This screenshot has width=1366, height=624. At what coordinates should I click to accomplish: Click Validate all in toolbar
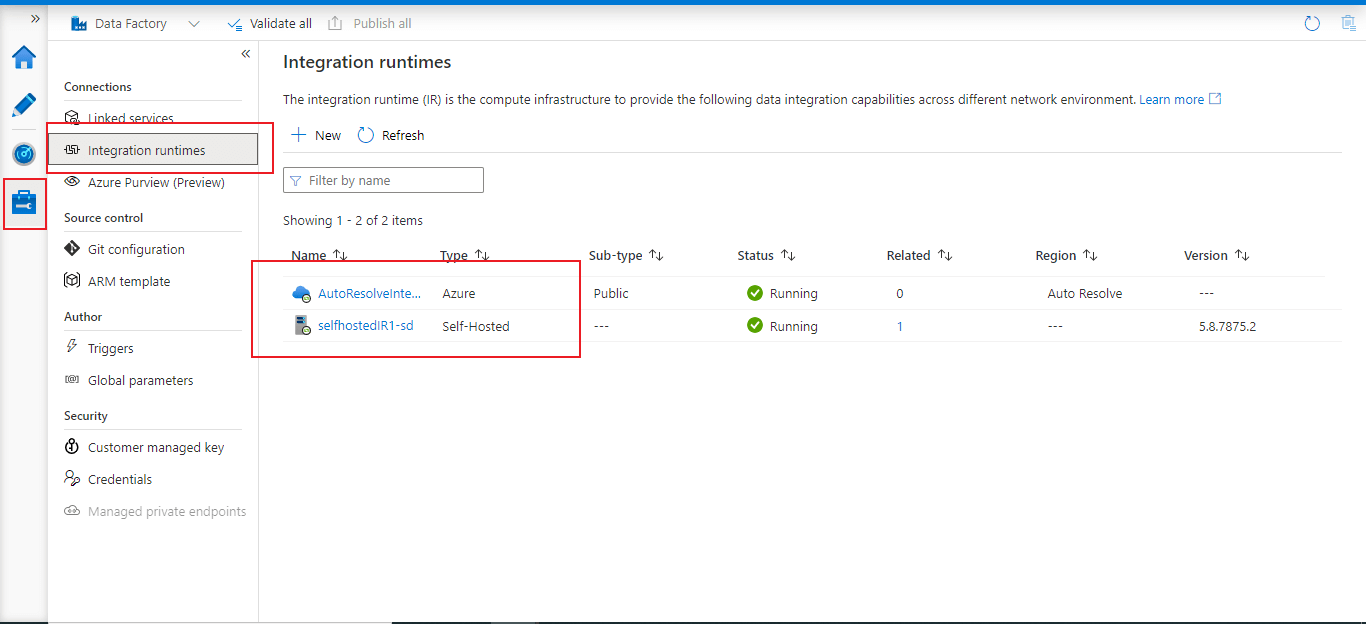click(x=270, y=23)
